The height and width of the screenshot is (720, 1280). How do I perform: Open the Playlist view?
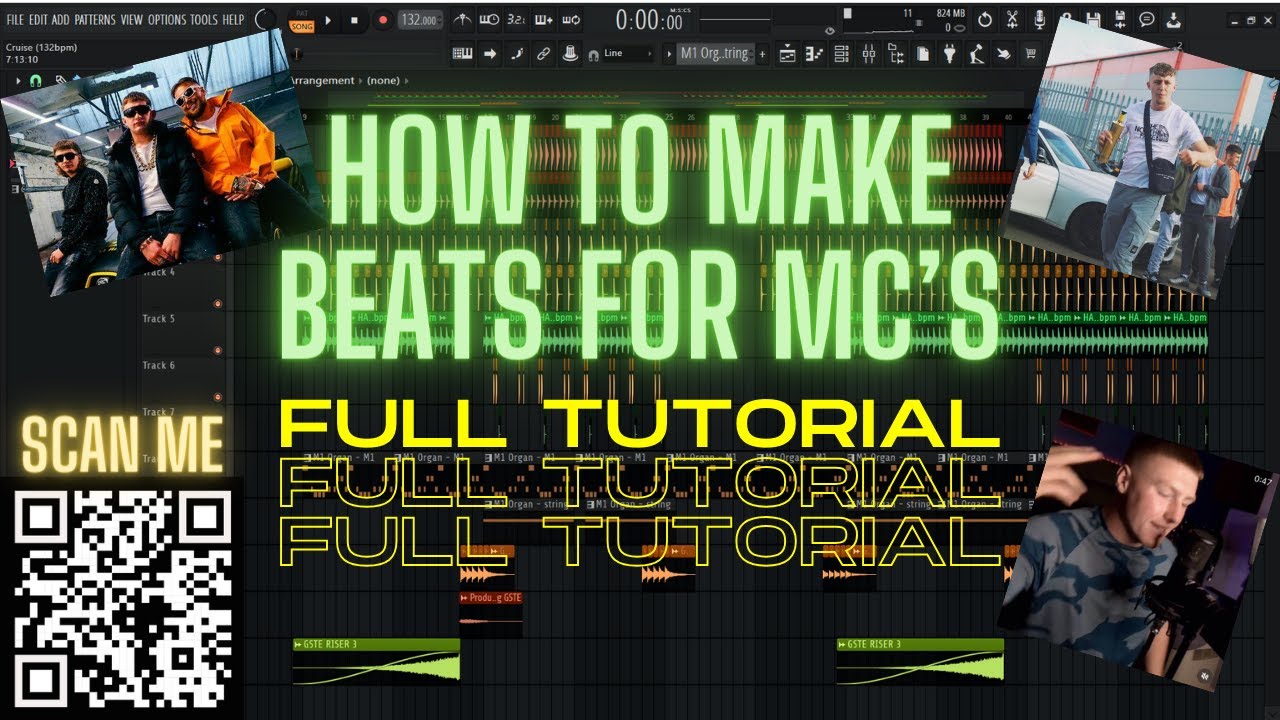787,54
